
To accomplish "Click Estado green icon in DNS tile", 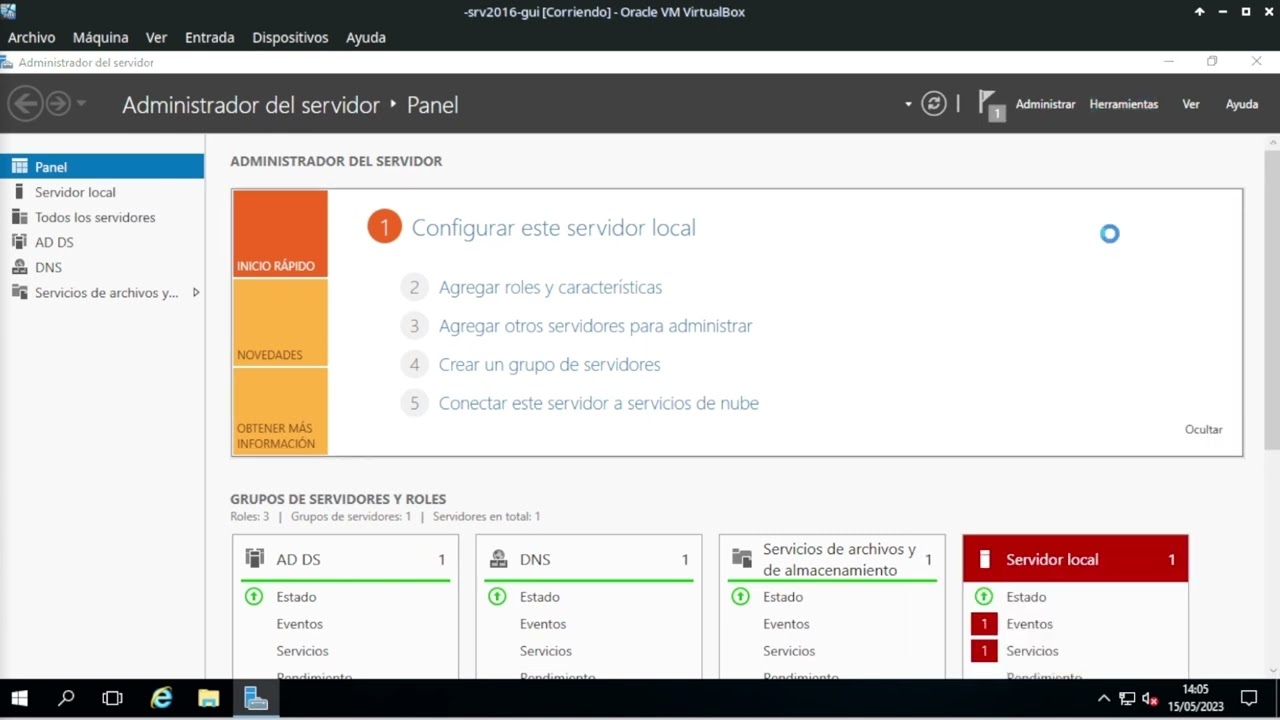I will pos(497,597).
